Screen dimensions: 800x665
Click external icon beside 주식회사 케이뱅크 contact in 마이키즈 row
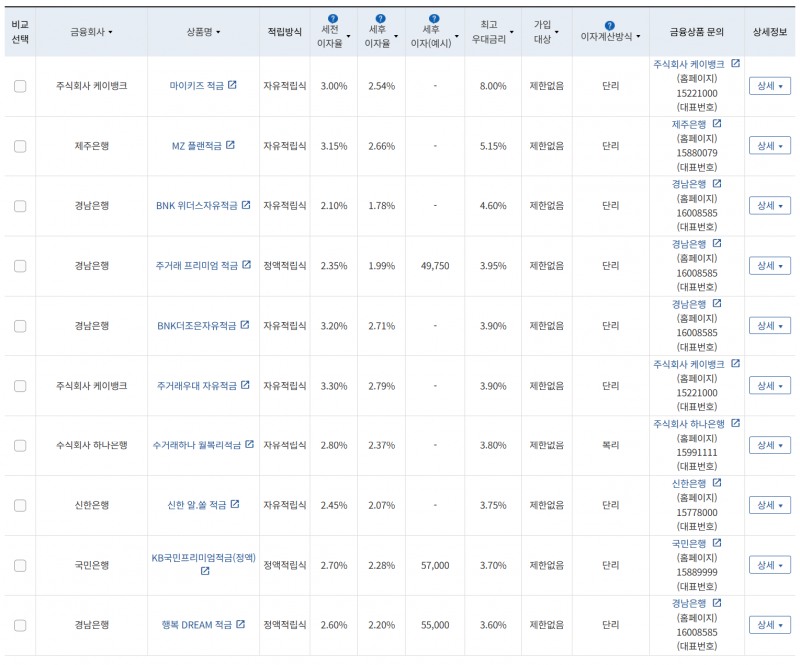coord(735,63)
